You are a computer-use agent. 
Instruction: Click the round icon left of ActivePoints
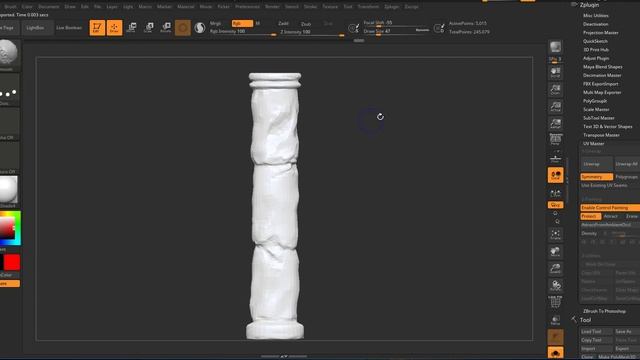439,28
